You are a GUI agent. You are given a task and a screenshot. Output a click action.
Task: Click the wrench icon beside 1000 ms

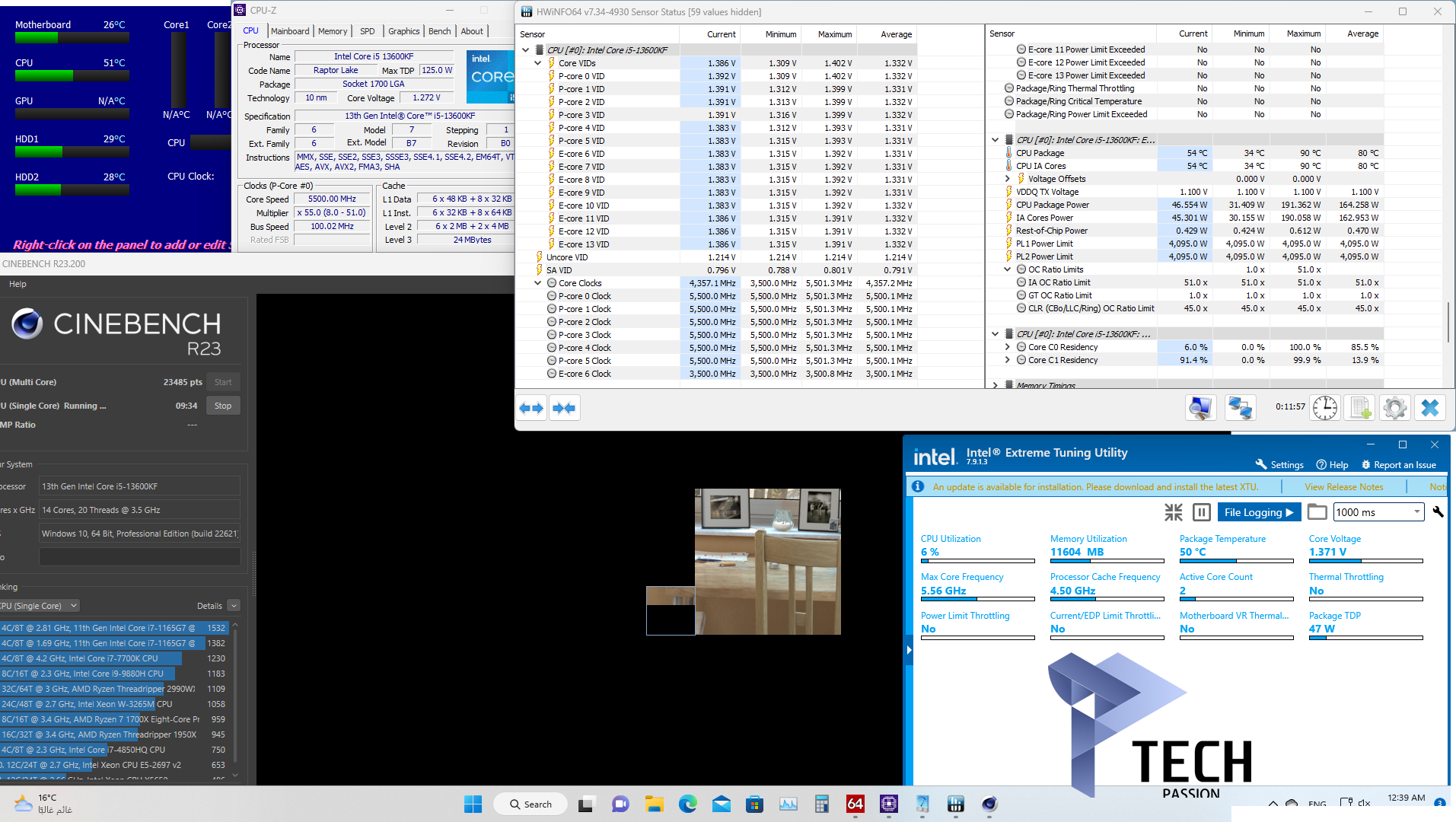pyautogui.click(x=1438, y=512)
